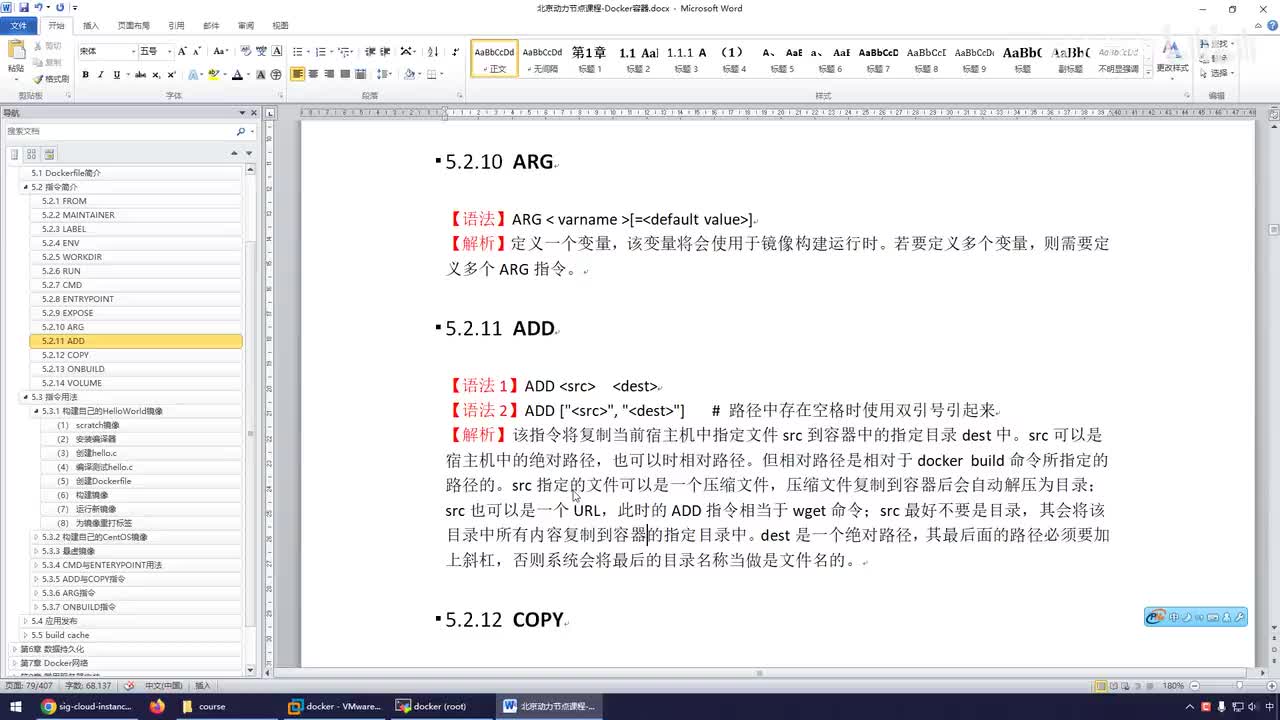Click the Distributed alignment icon
The height and width of the screenshot is (720, 1280).
coord(362,75)
